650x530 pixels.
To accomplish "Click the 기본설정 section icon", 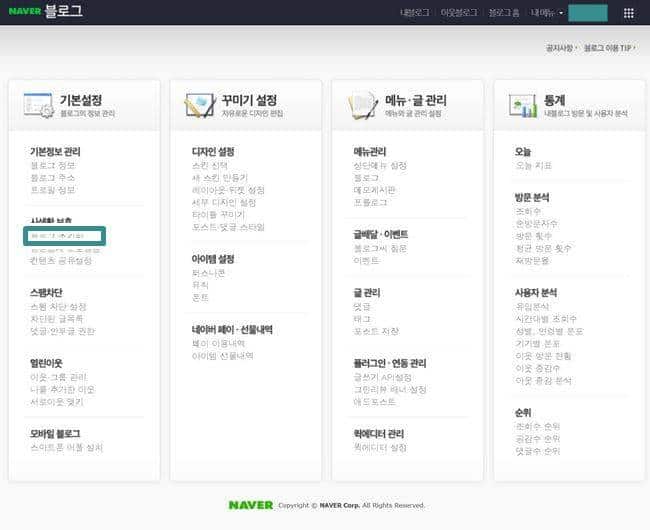I will [x=39, y=105].
